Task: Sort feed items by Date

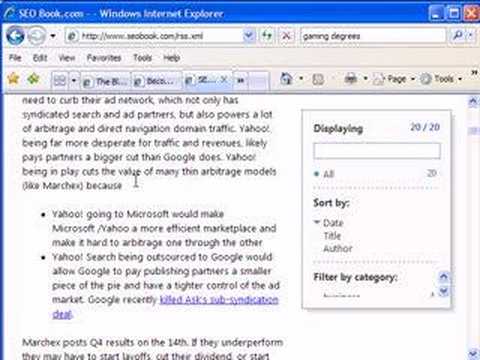Action: pyautogui.click(x=333, y=223)
